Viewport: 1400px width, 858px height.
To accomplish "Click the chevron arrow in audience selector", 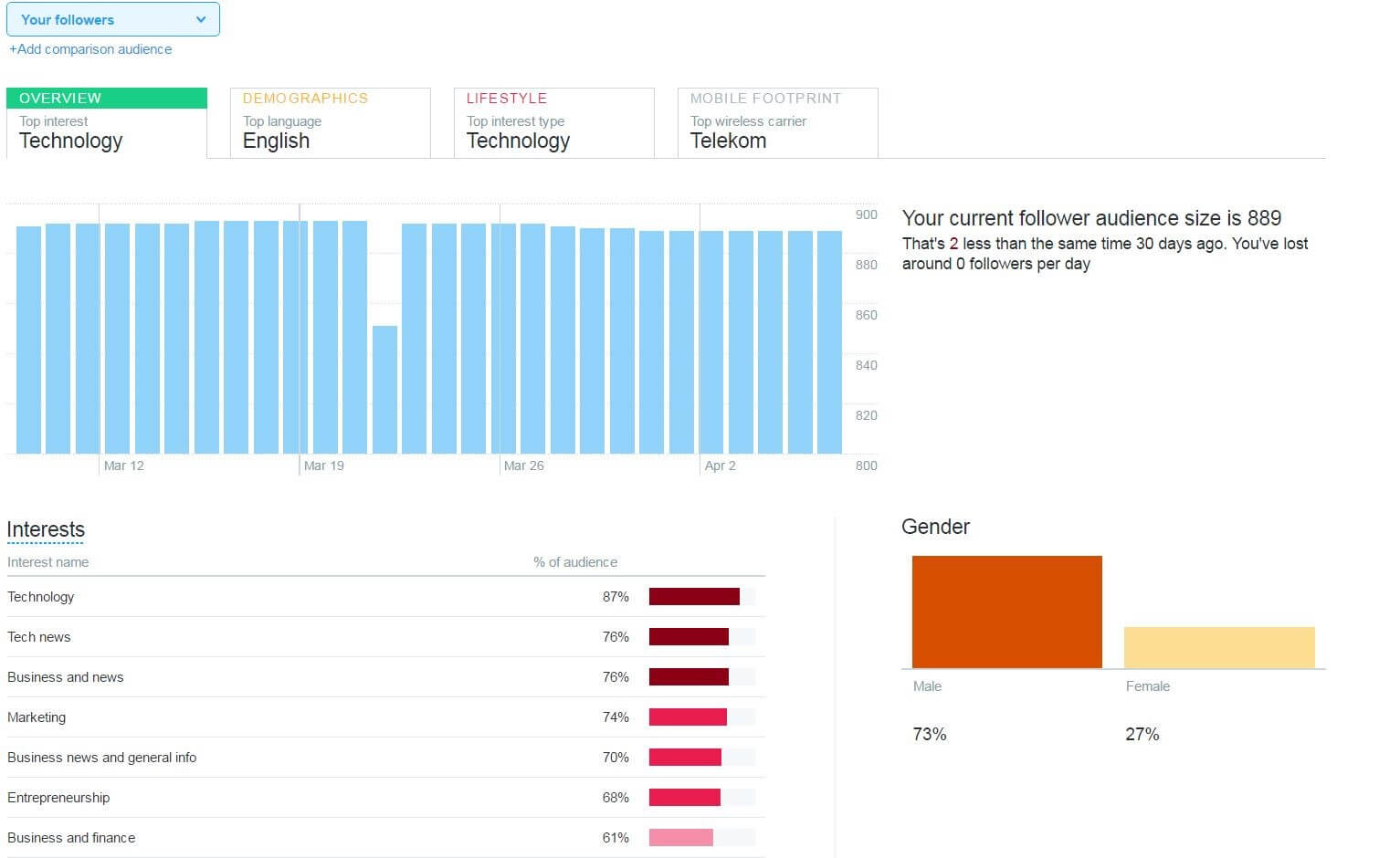I will point(201,19).
